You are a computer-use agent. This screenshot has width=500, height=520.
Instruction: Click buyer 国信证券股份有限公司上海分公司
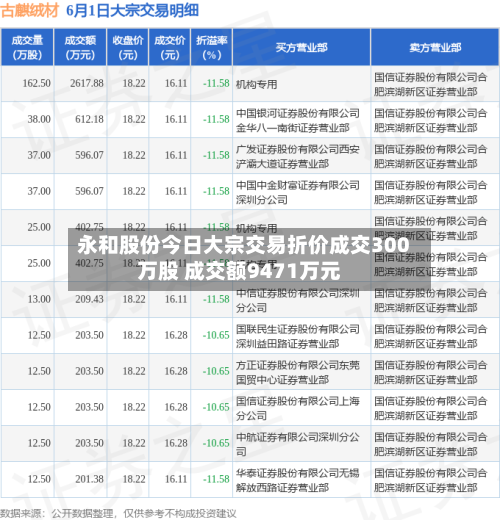[x=298, y=408]
